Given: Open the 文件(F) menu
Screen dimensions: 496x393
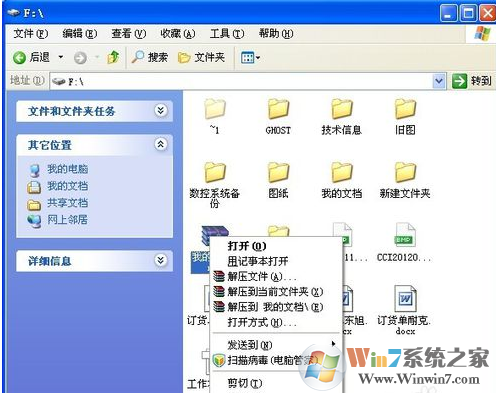Looking at the screenshot, I should [31, 33].
